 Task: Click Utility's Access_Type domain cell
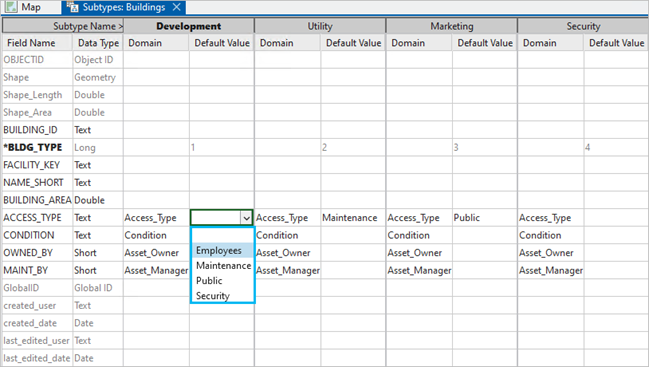(x=288, y=218)
